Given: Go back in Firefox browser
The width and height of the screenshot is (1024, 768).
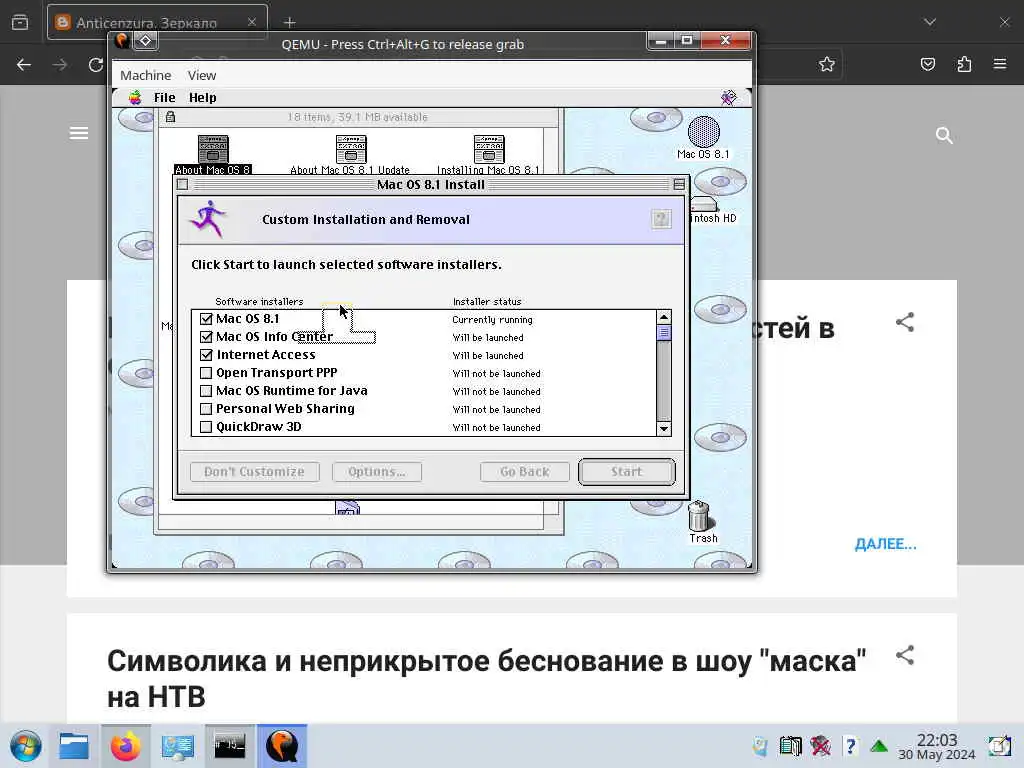Looking at the screenshot, I should point(24,64).
